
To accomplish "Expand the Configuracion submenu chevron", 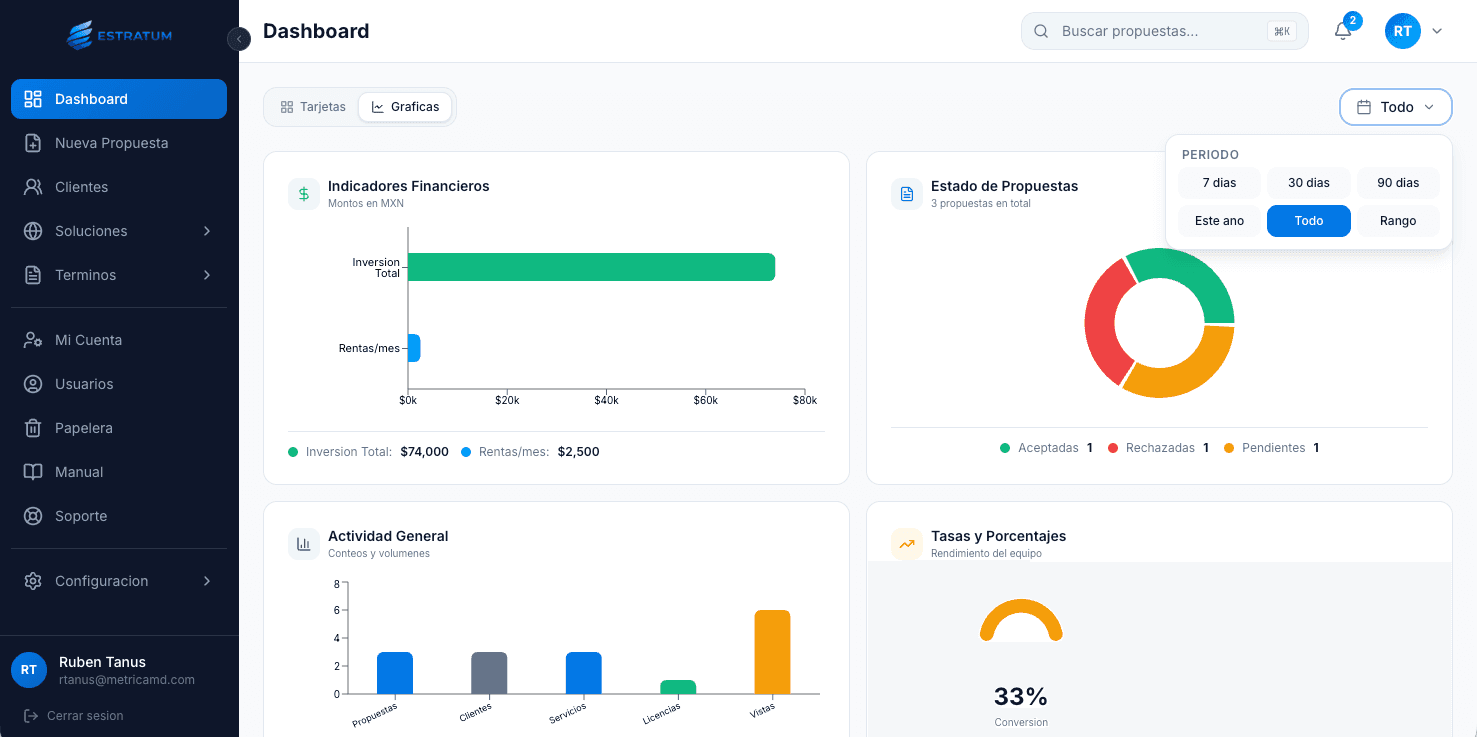I will tap(207, 581).
